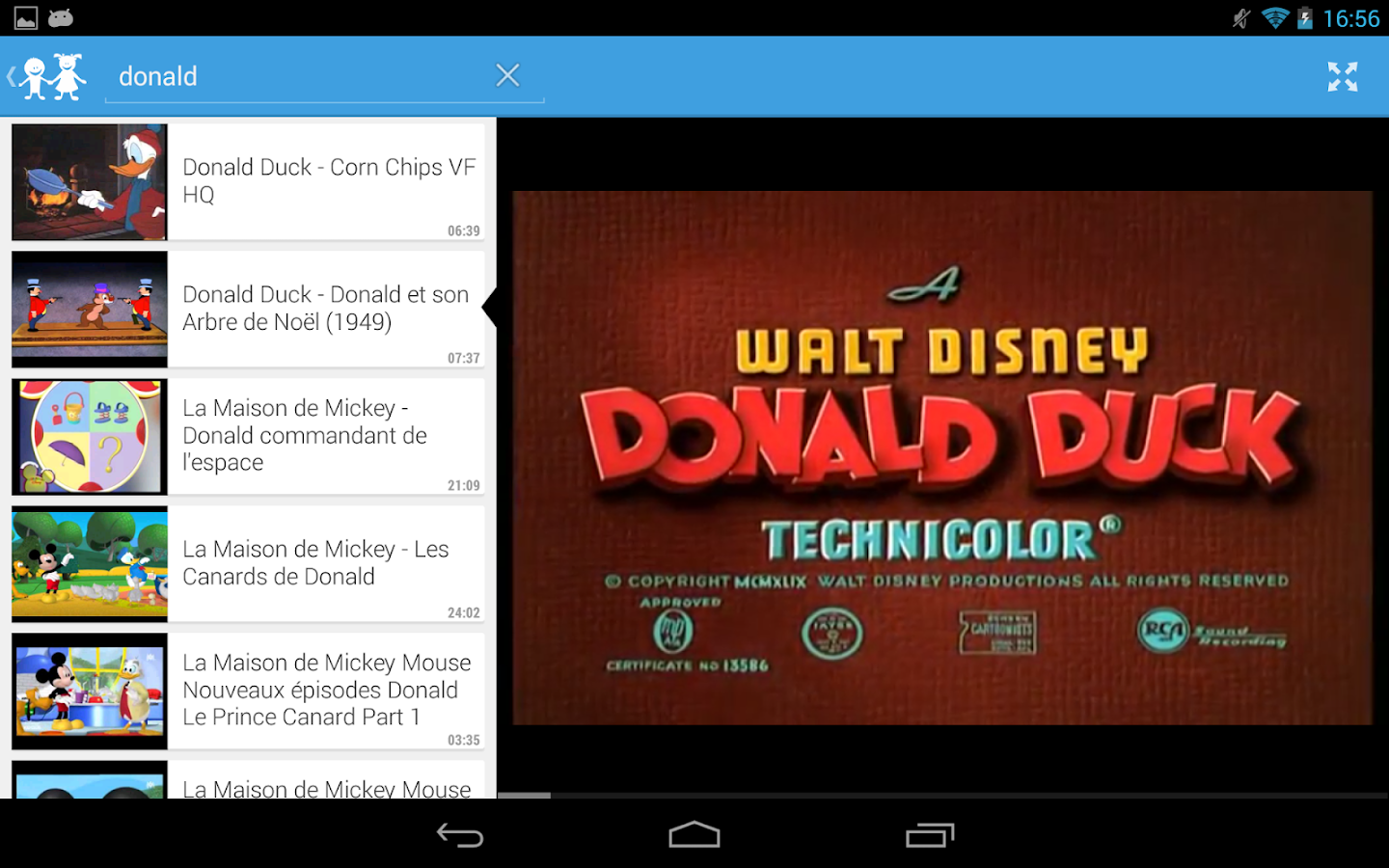1389x868 pixels.
Task: Open the Android debug notification icon
Action: point(61,17)
